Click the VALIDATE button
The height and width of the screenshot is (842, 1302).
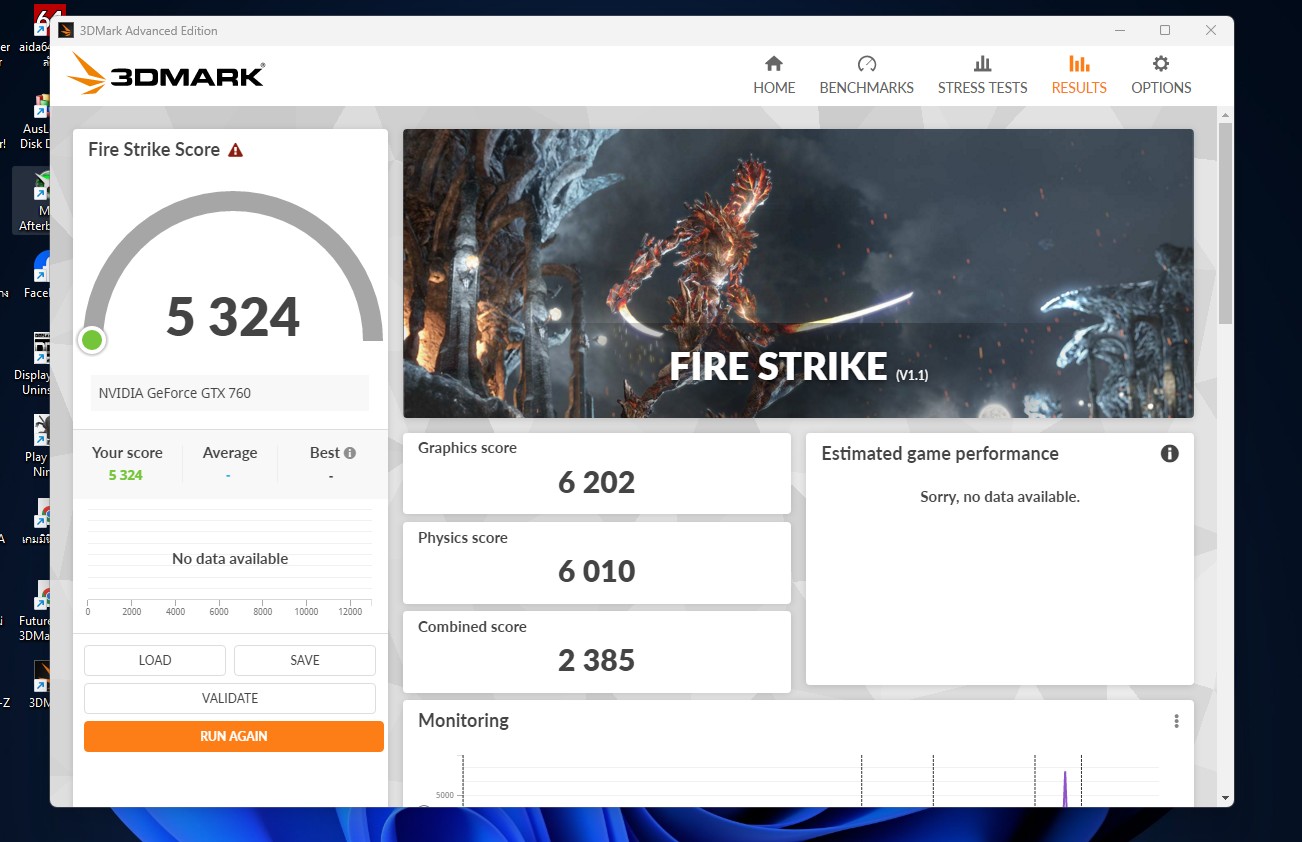point(230,698)
